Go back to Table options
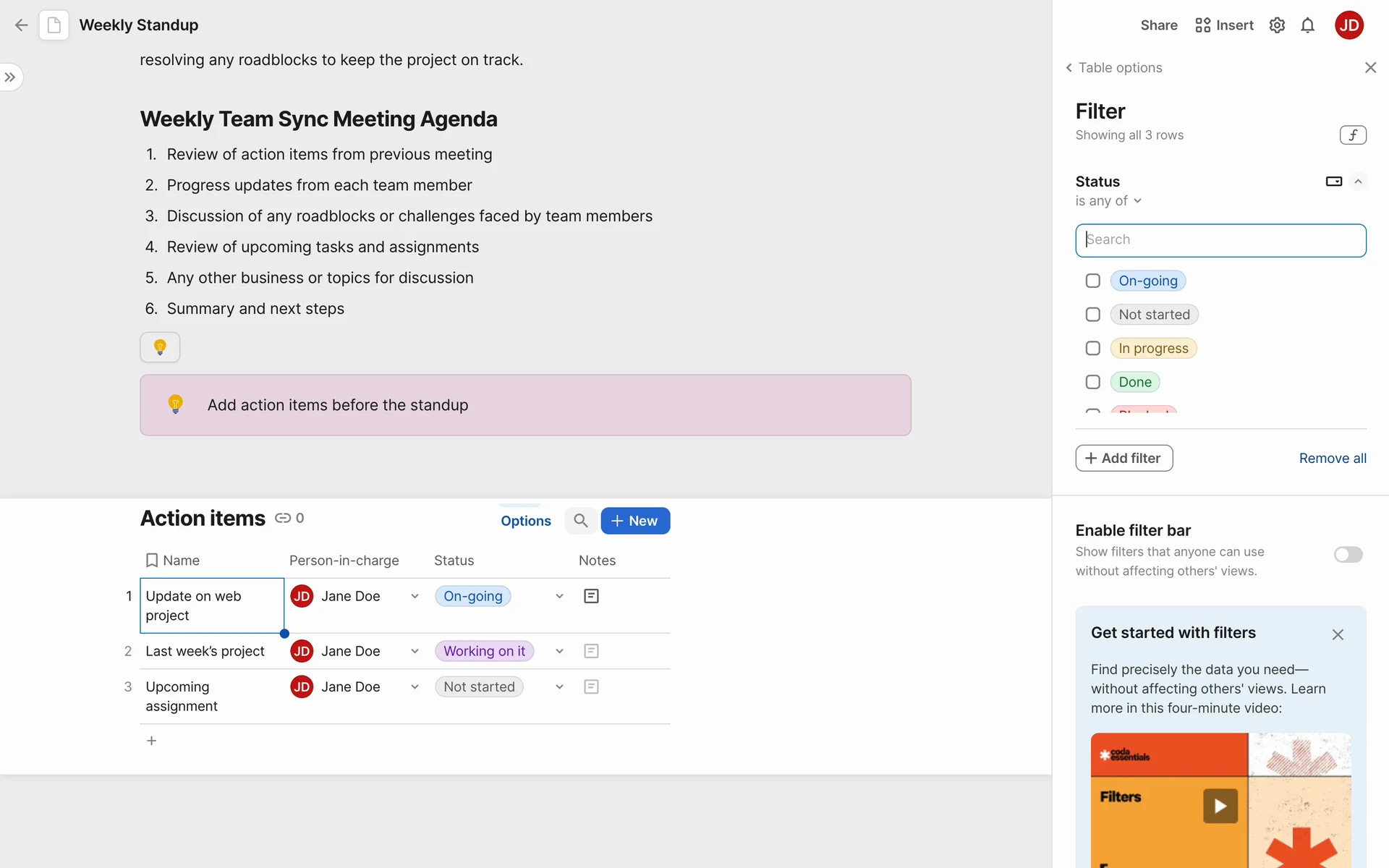The width and height of the screenshot is (1389, 868). pos(1113,68)
